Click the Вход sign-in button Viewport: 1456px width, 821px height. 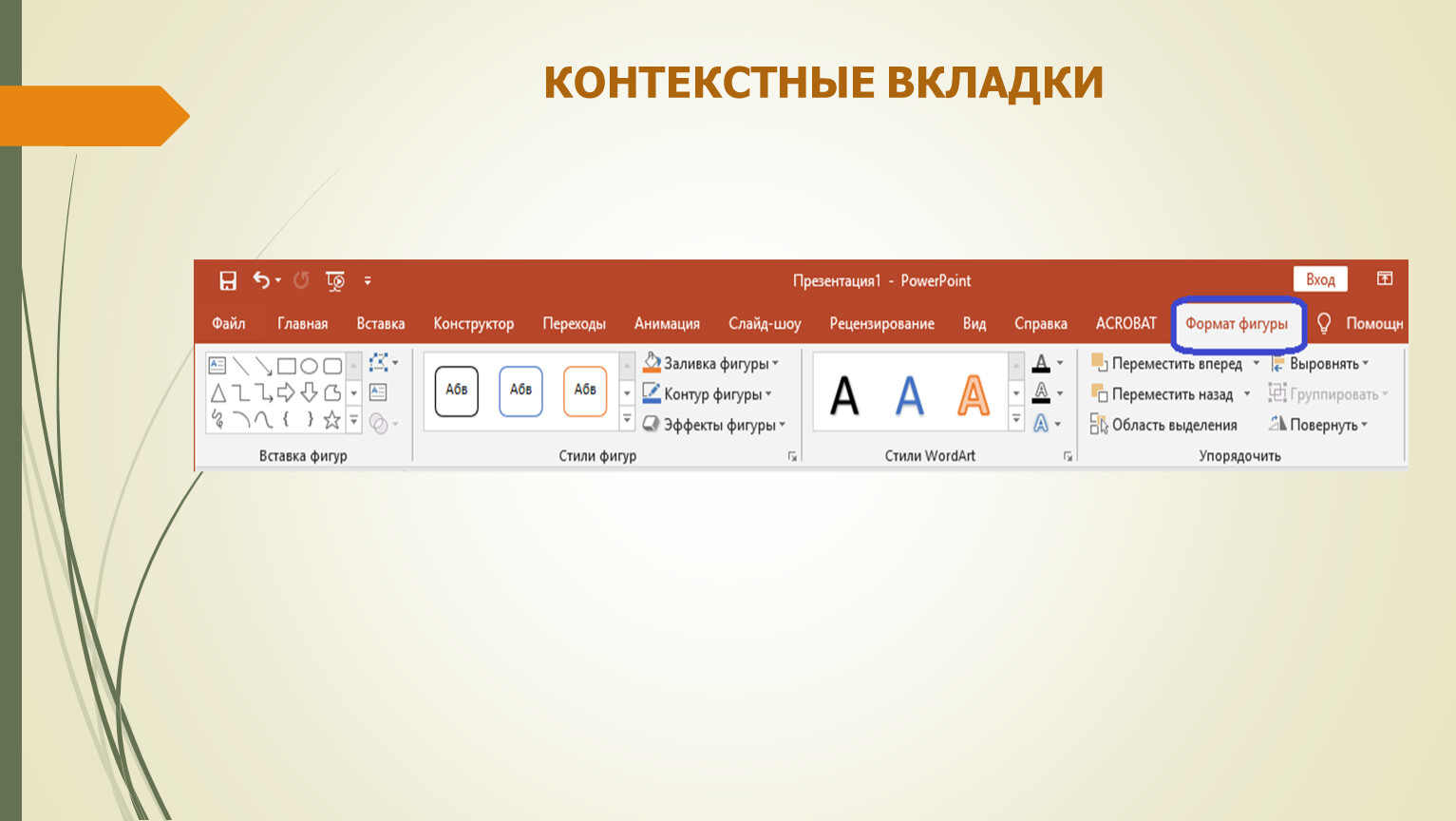click(1320, 279)
